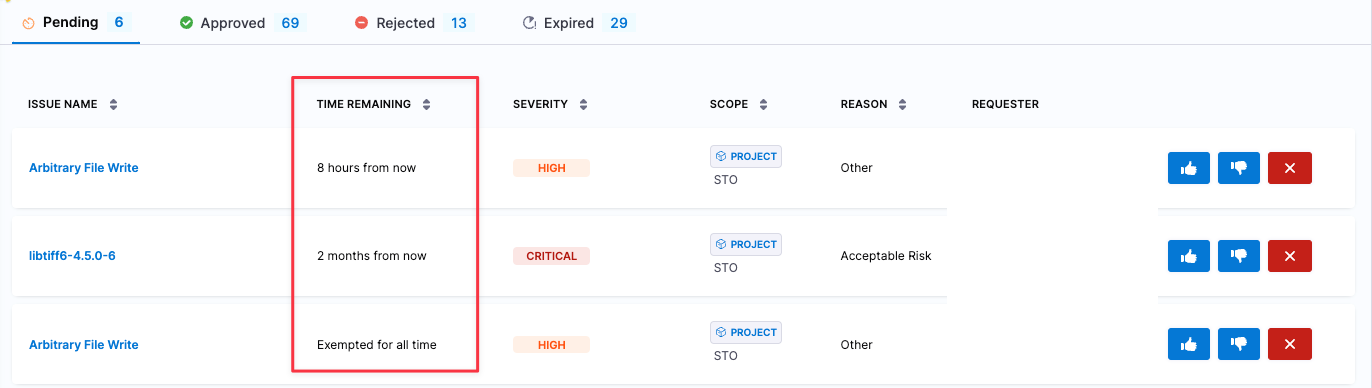Approve the libtiff6-4.5.0-6 exemption with thumbs up

(1189, 256)
